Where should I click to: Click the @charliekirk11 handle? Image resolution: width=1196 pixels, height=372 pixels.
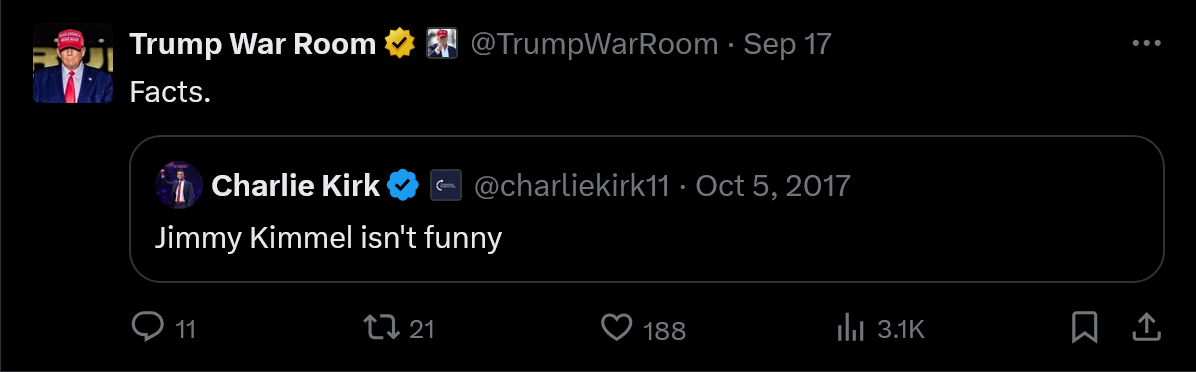coord(571,185)
